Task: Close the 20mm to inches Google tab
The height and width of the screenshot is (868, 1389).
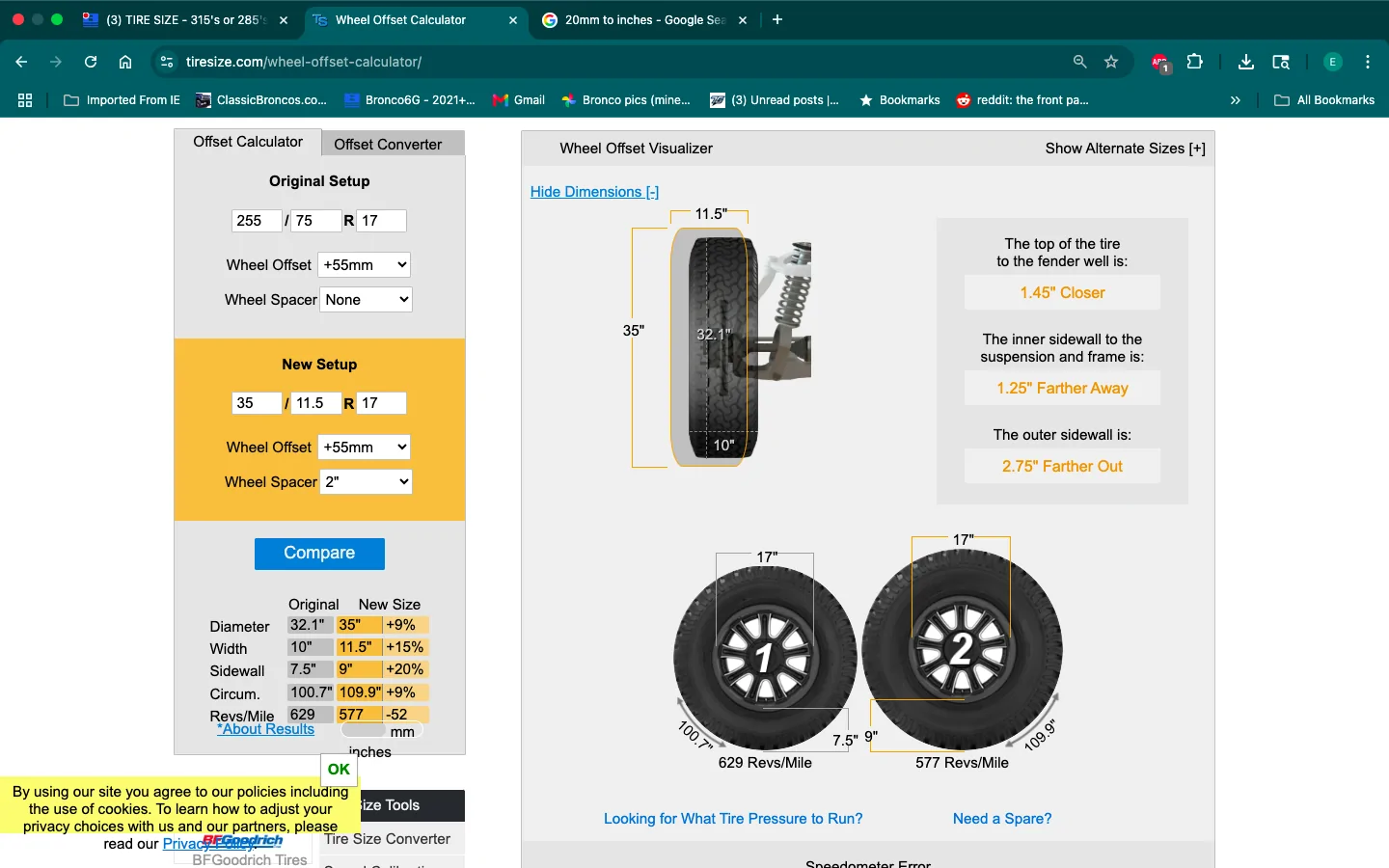Action: [x=743, y=20]
